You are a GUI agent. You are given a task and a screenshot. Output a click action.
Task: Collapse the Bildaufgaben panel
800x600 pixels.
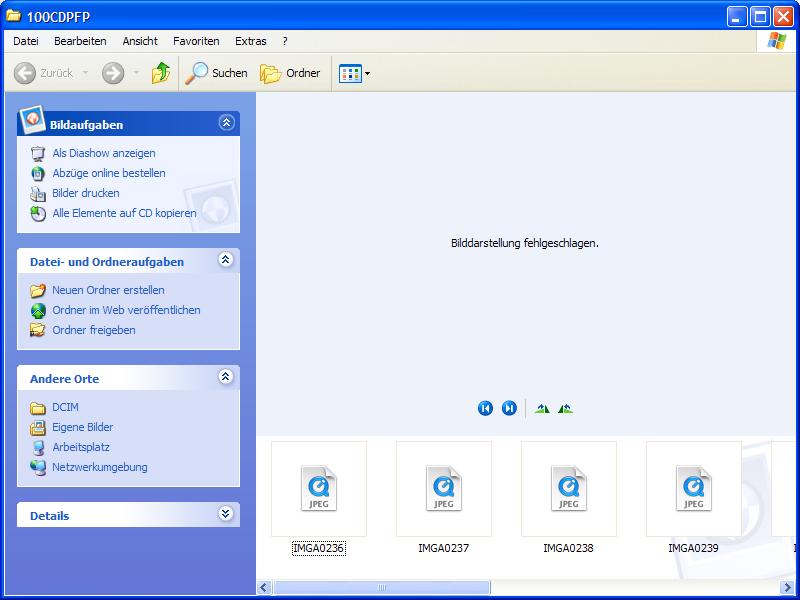pos(226,123)
